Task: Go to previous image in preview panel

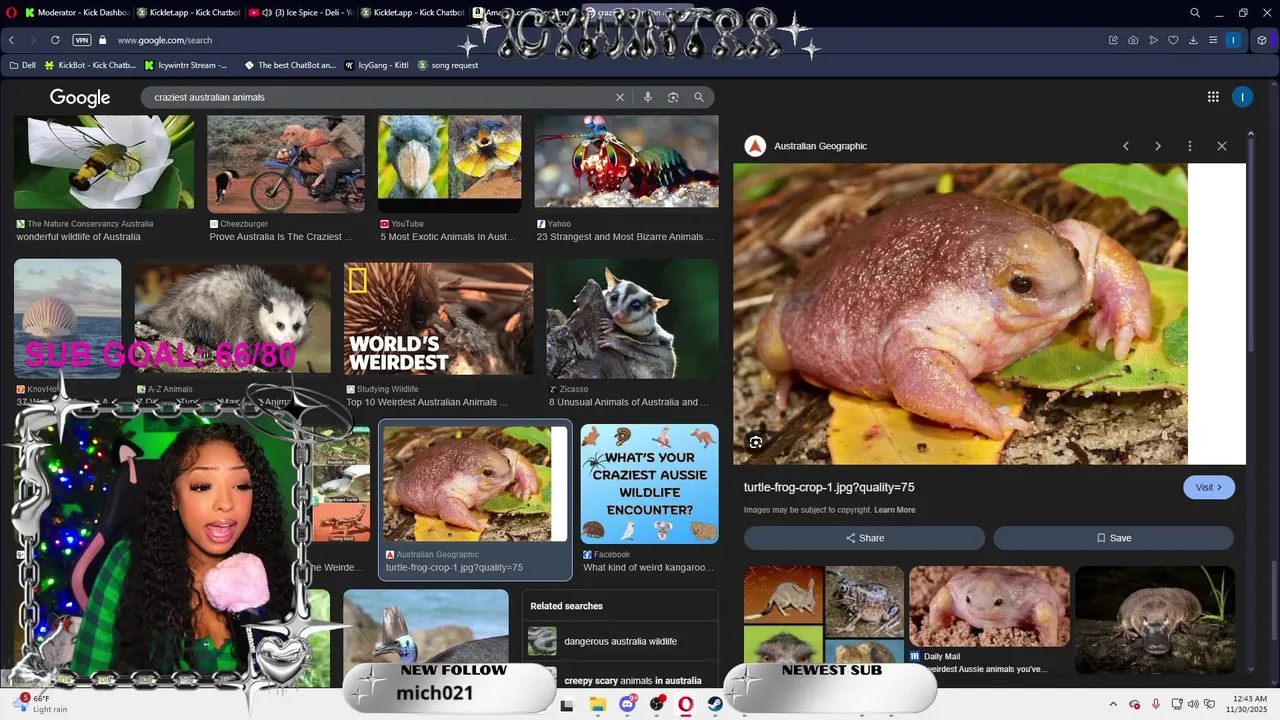Action: [x=1126, y=146]
